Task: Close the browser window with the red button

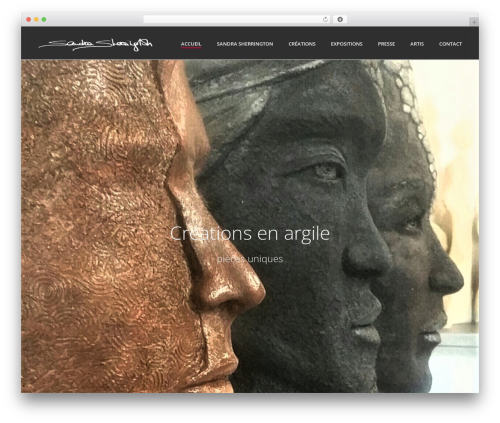Action: [x=29, y=20]
